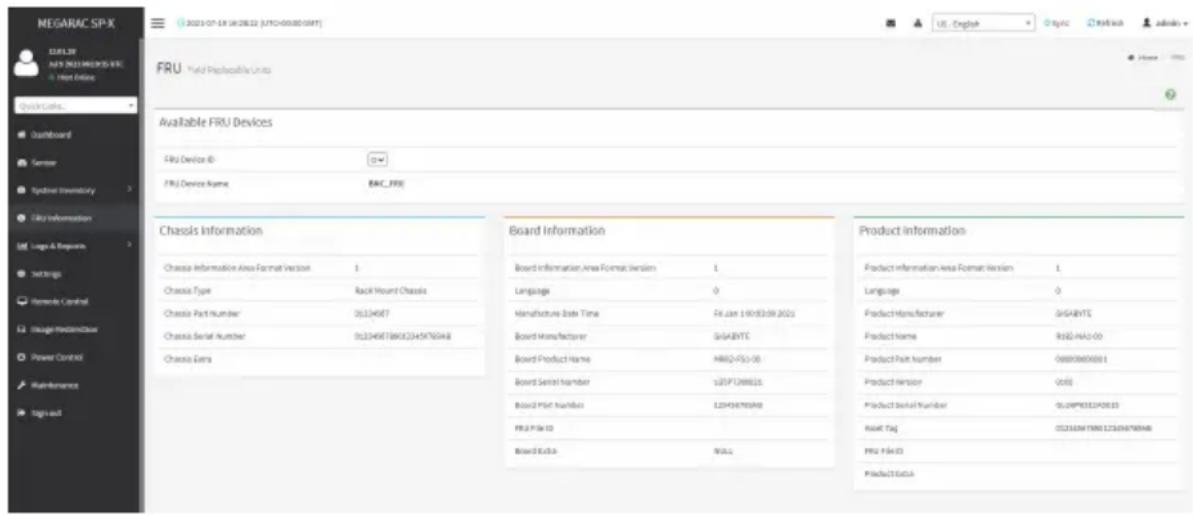The width and height of the screenshot is (1193, 515).
Task: Click the Sync button
Action: click(1056, 23)
